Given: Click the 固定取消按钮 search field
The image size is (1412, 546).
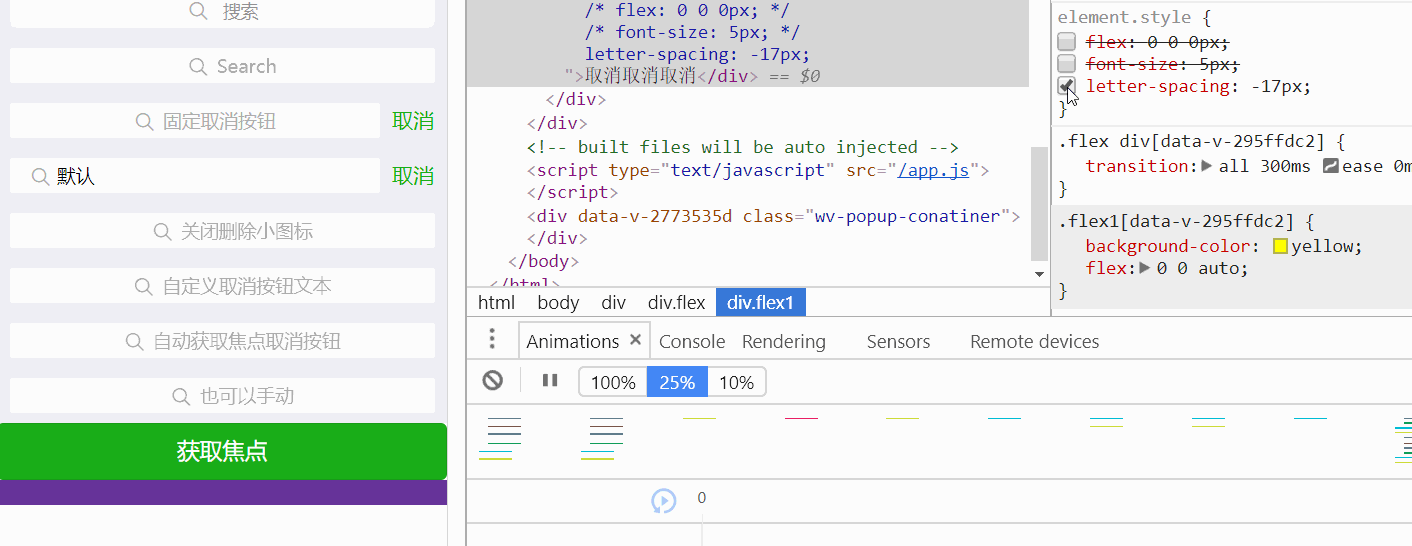Looking at the screenshot, I should tap(195, 121).
